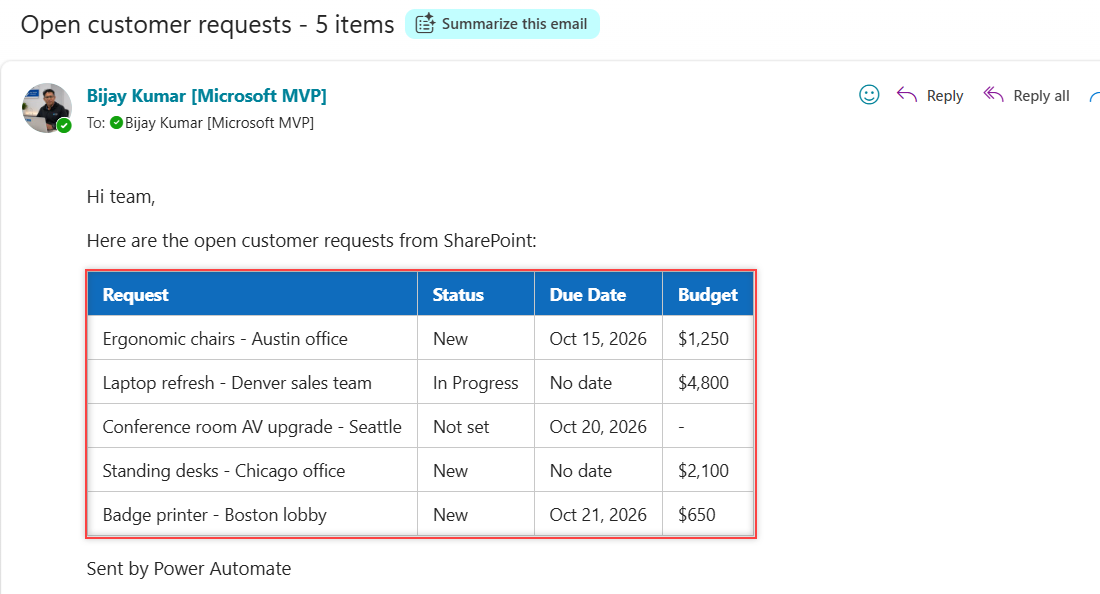Screen dimensions: 1100x594
Task: Click the Reply button
Action: coord(930,95)
